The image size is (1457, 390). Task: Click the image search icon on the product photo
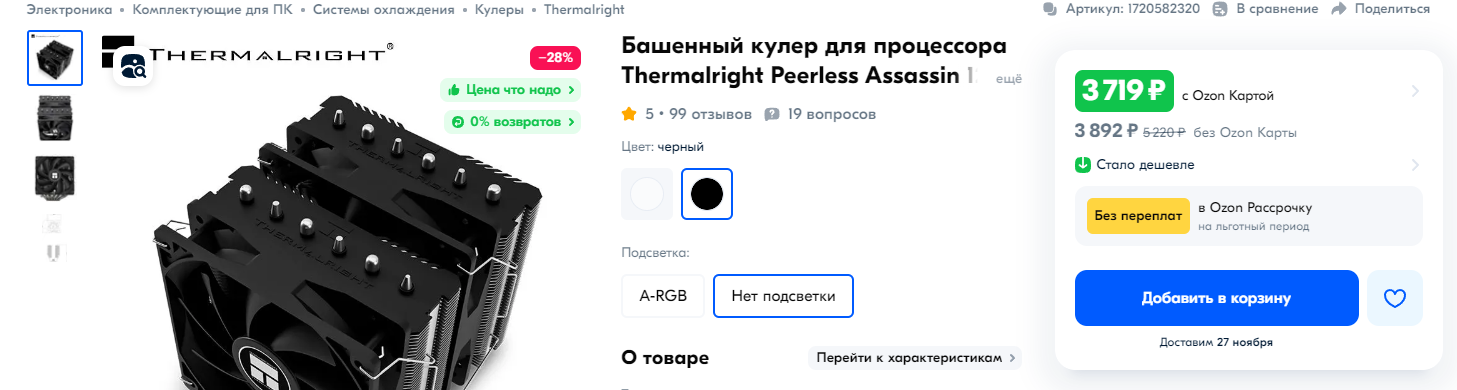[133, 68]
